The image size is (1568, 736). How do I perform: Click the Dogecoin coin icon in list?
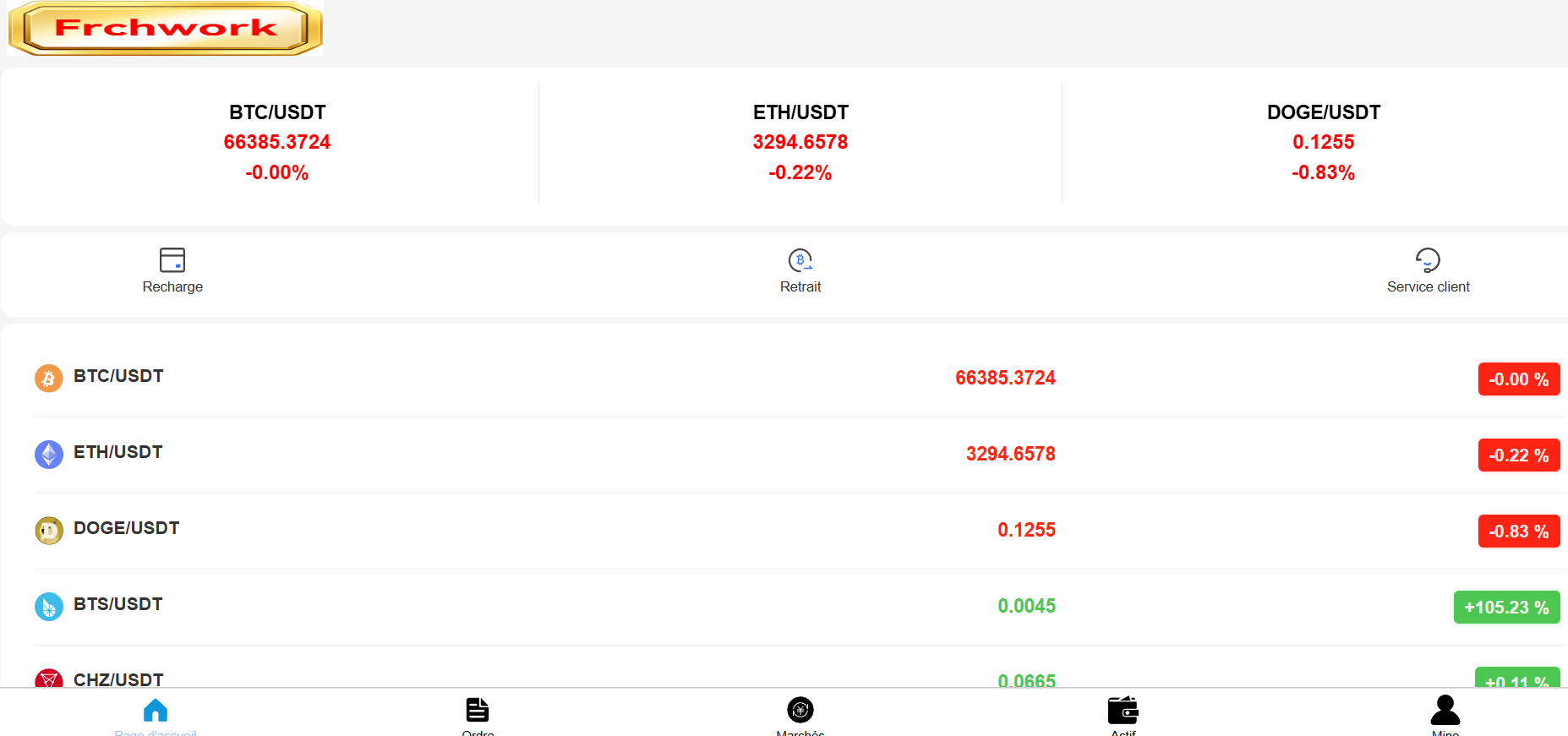tap(49, 531)
